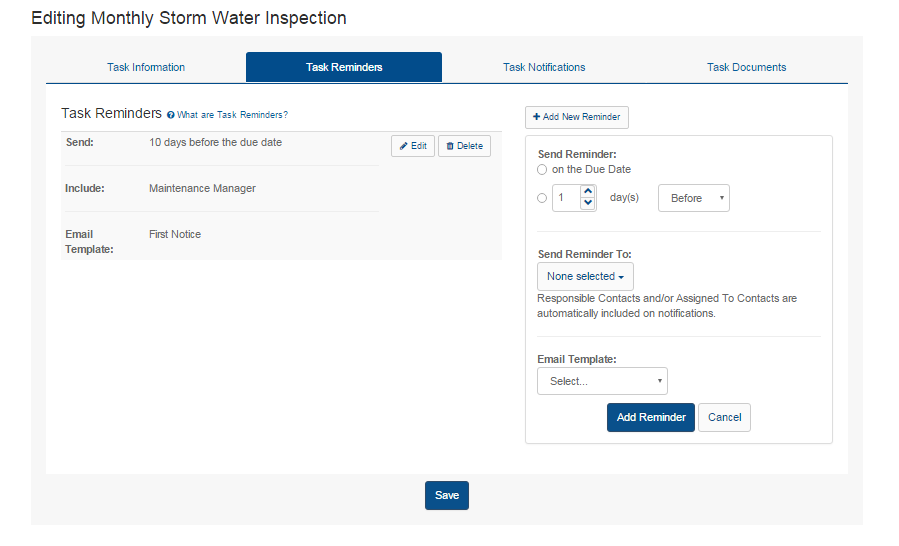Click the plus icon on Add New Reminder
The width and height of the screenshot is (899, 546).
(x=536, y=117)
